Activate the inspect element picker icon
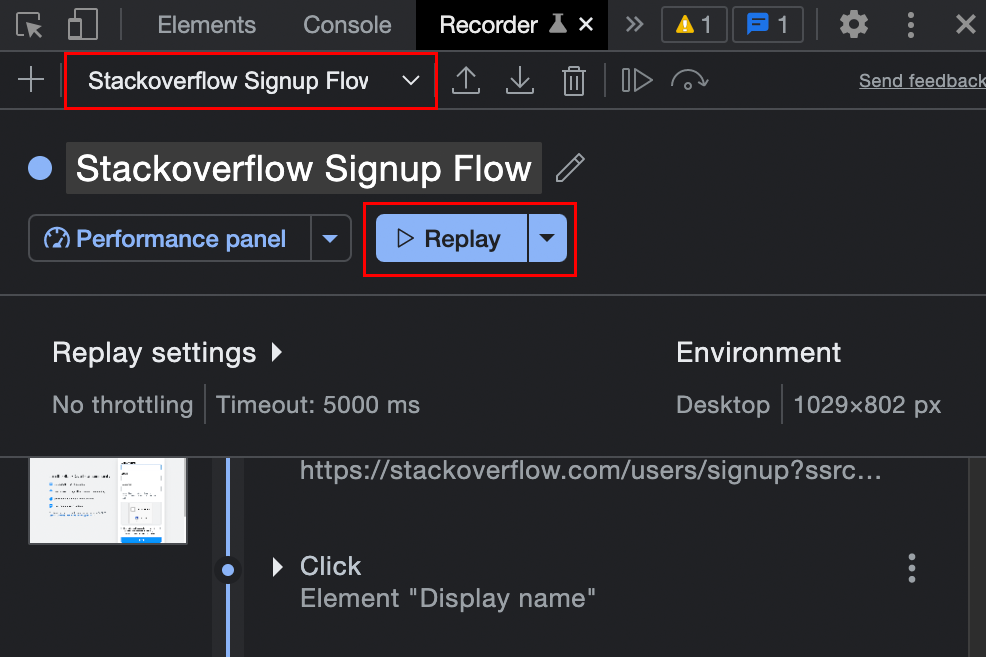The width and height of the screenshot is (986, 657). pyautogui.click(x=29, y=25)
